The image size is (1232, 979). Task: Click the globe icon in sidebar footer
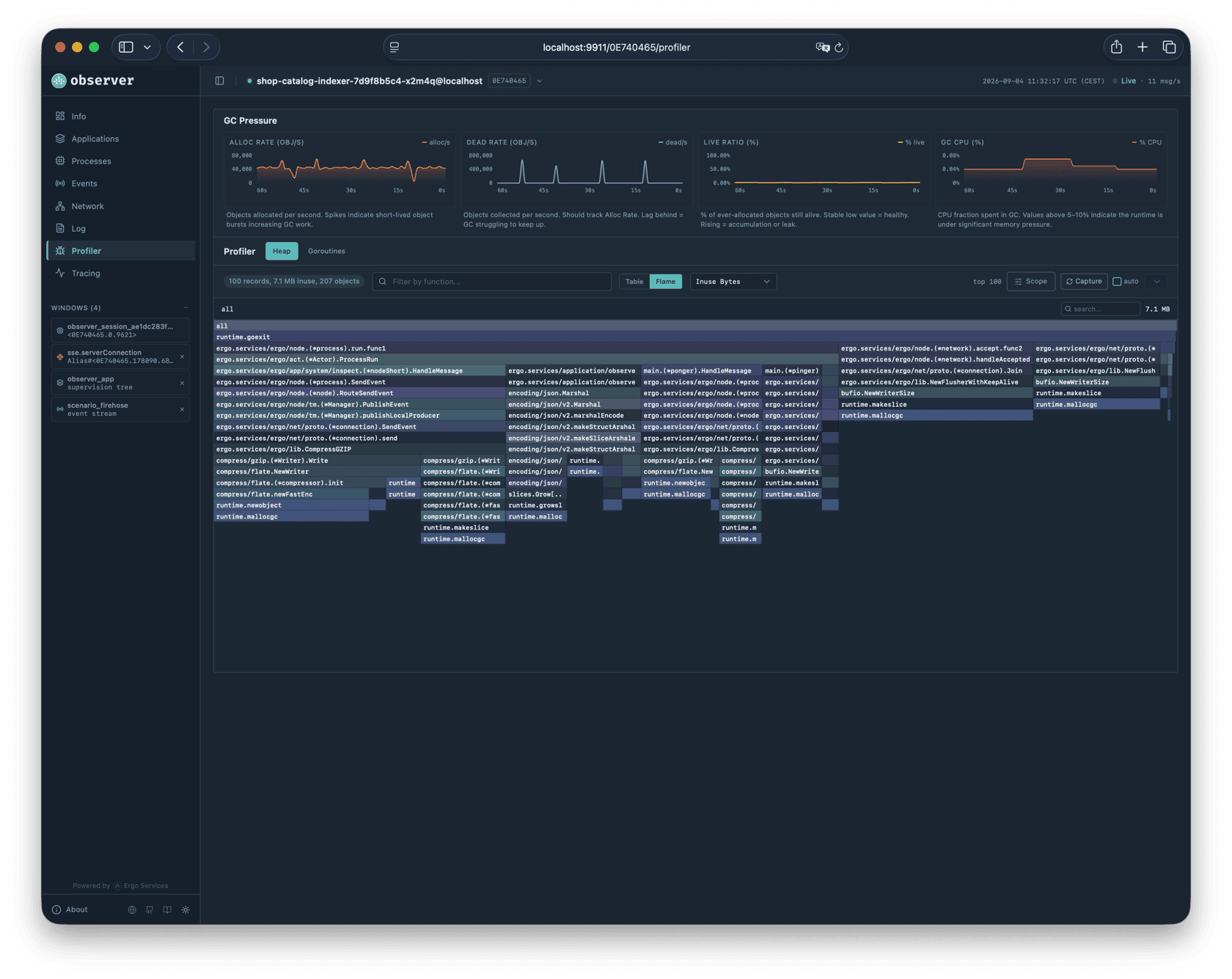point(132,909)
